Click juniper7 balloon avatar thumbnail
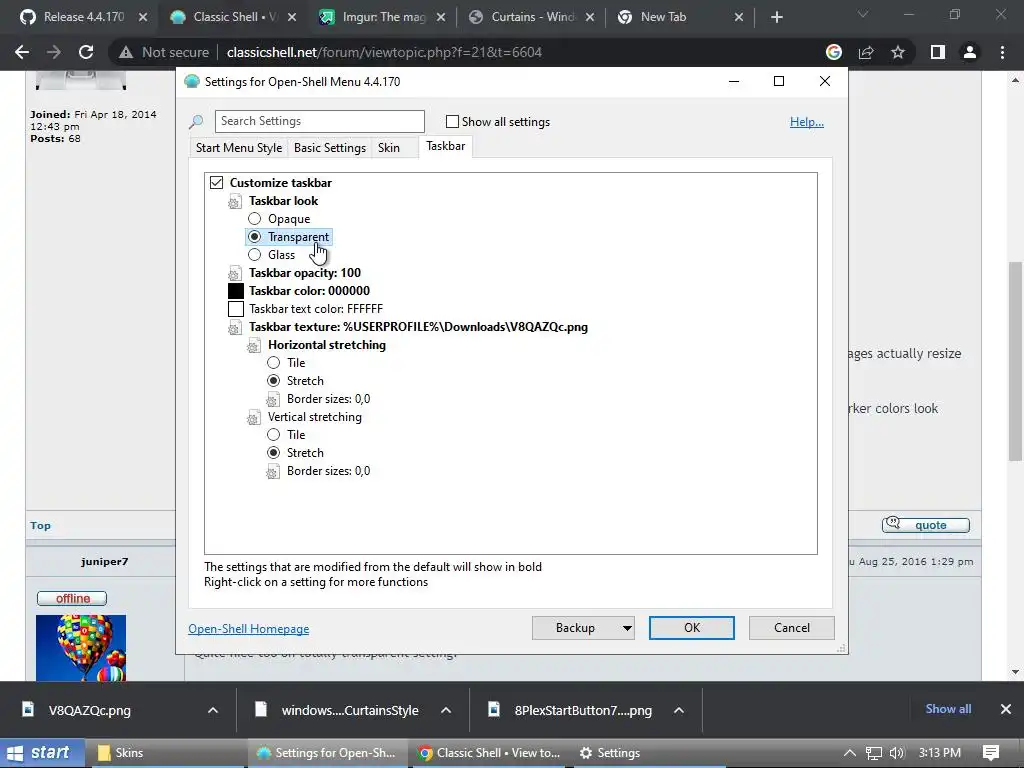This screenshot has width=1024, height=768. [x=81, y=648]
